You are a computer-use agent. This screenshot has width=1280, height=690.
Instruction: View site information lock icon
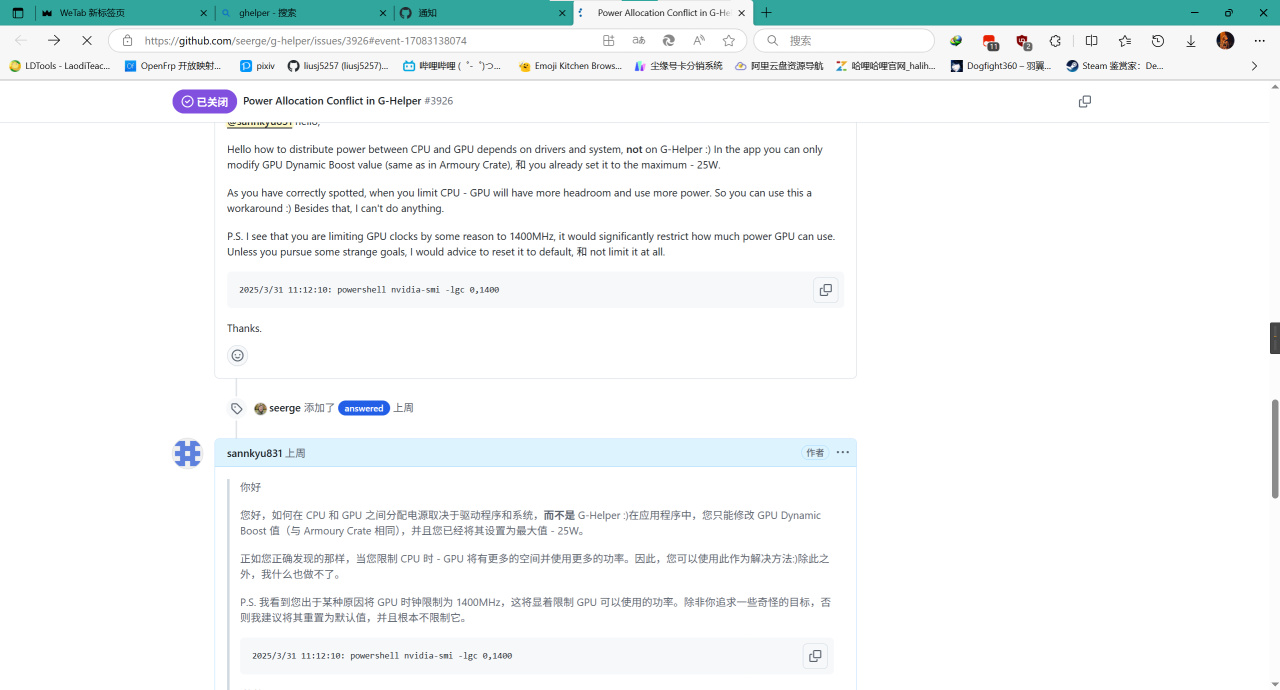pyautogui.click(x=127, y=41)
